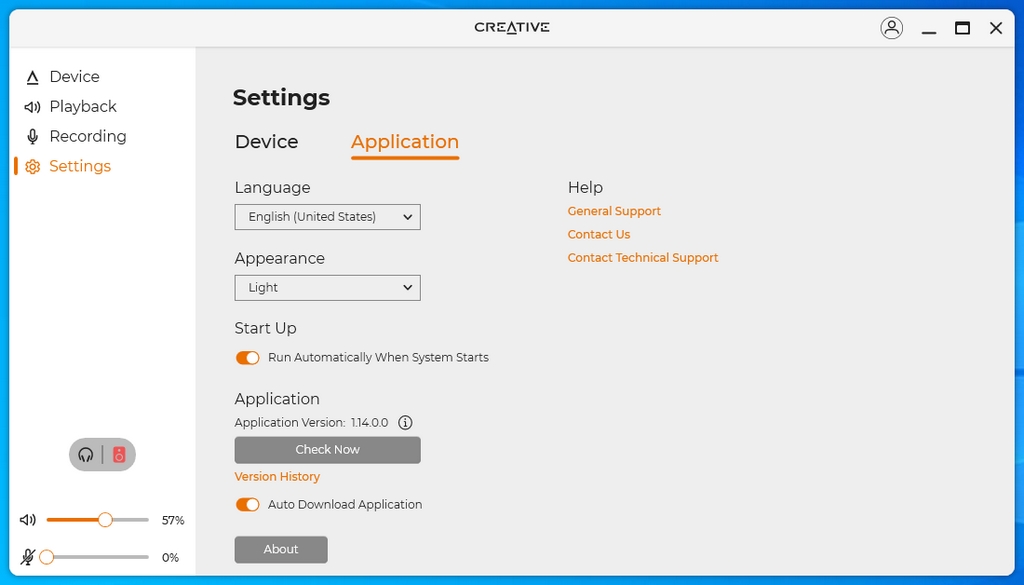The width and height of the screenshot is (1024, 585).
Task: Open the Appearance dropdown set to Light
Action: pos(327,288)
